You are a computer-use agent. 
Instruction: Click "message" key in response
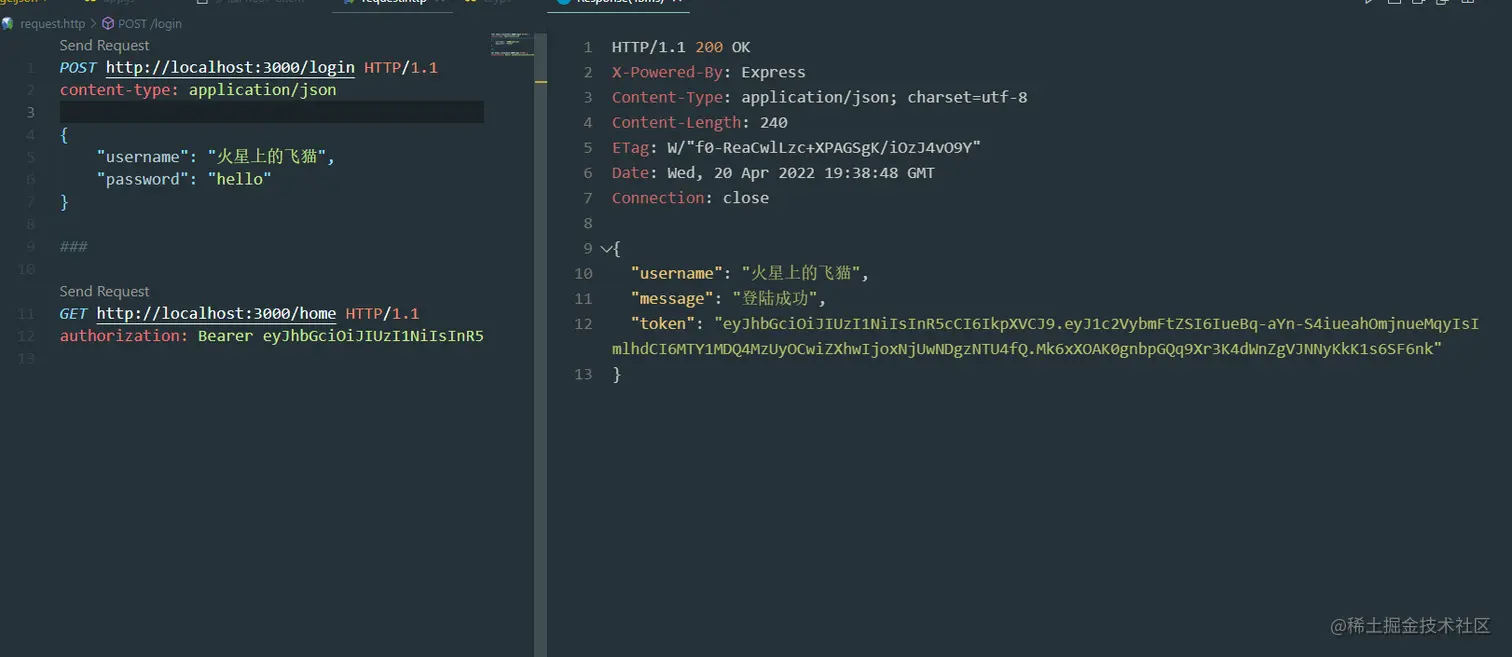[672, 298]
